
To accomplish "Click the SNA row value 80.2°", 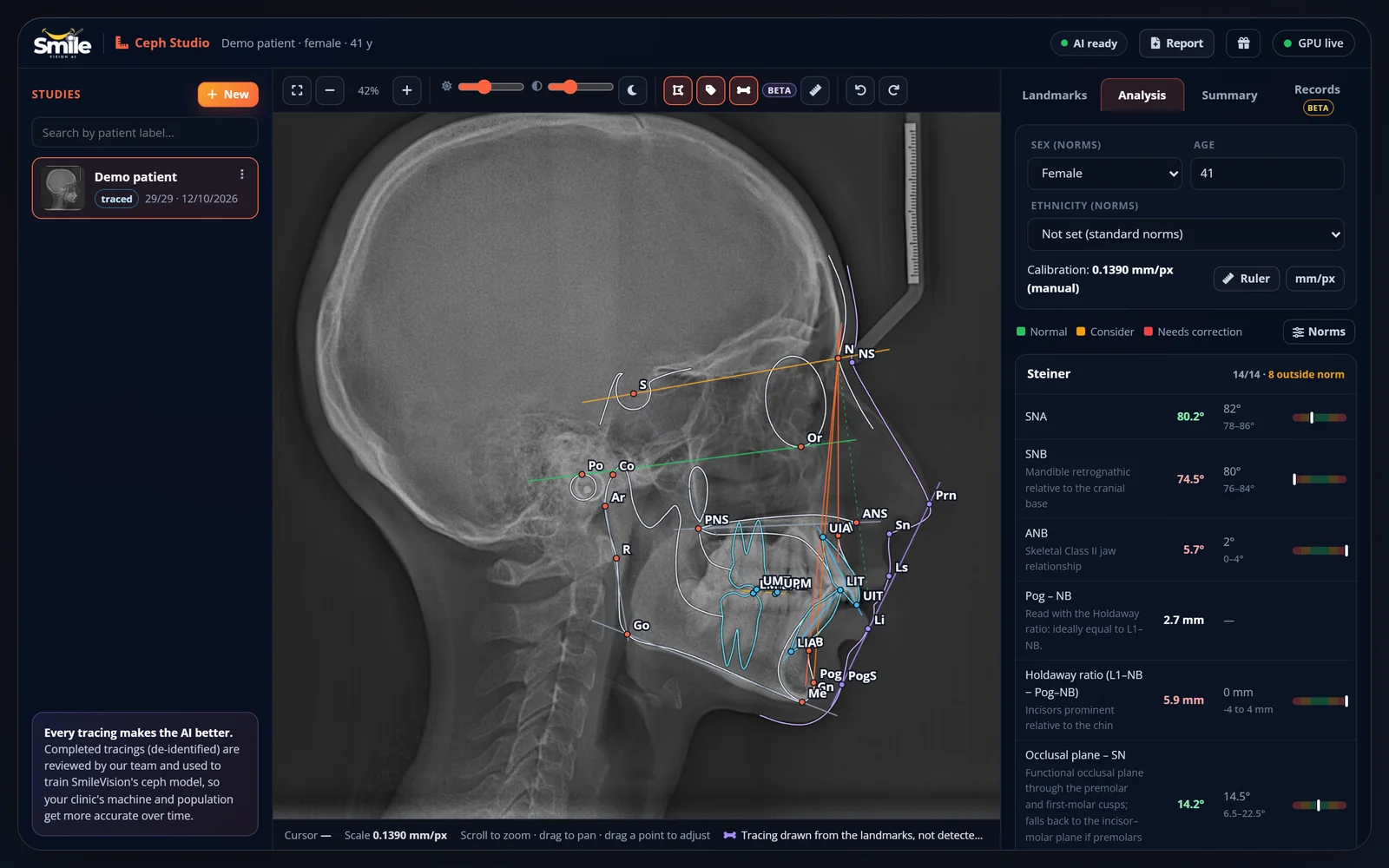I will pos(1190,417).
